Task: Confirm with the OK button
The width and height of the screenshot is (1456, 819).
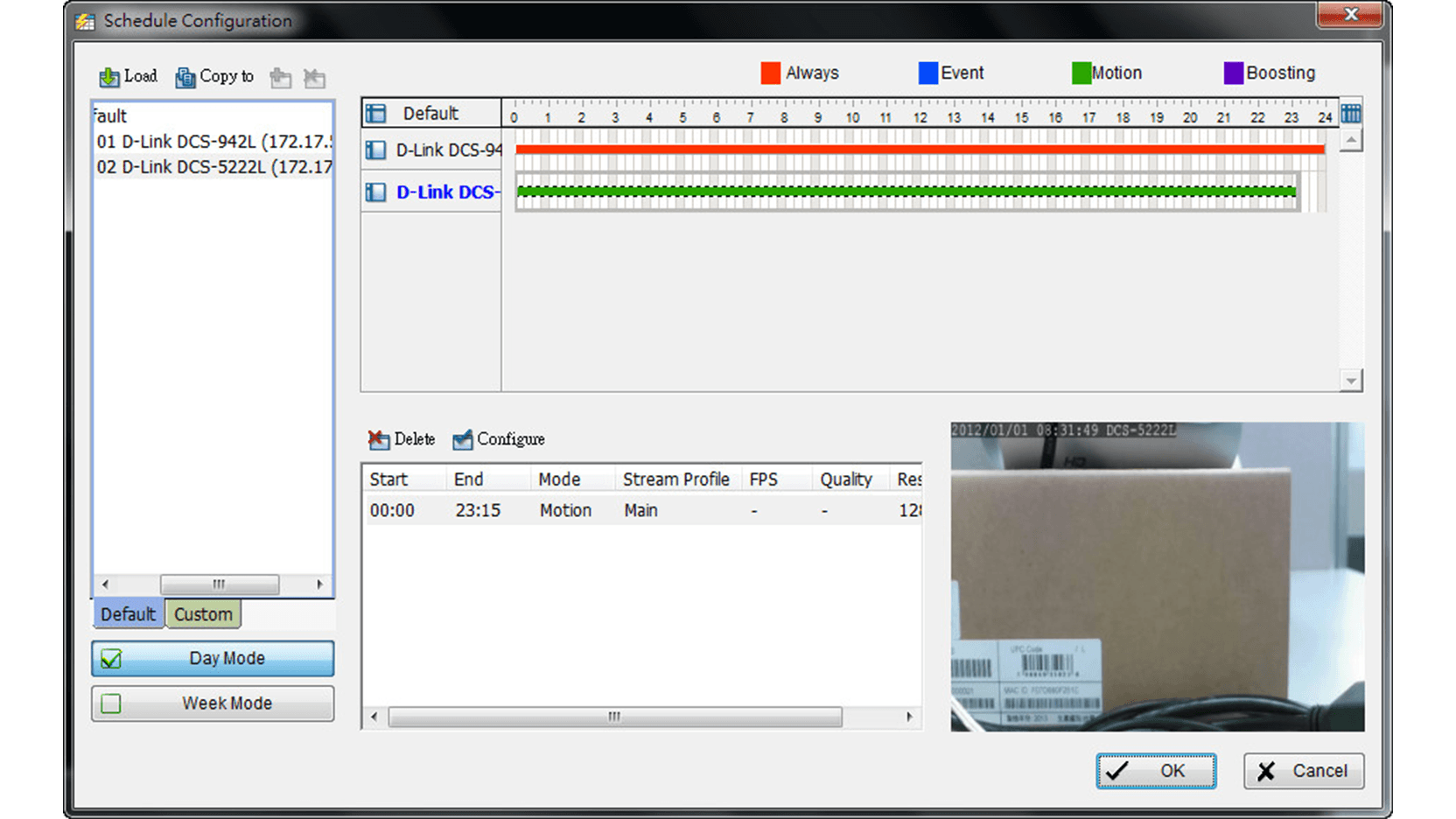Action: point(1156,771)
